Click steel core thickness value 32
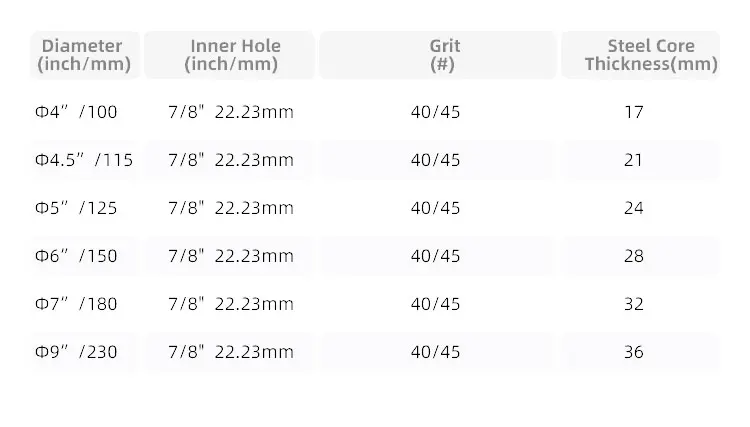This screenshot has width=750, height=427. [x=634, y=304]
